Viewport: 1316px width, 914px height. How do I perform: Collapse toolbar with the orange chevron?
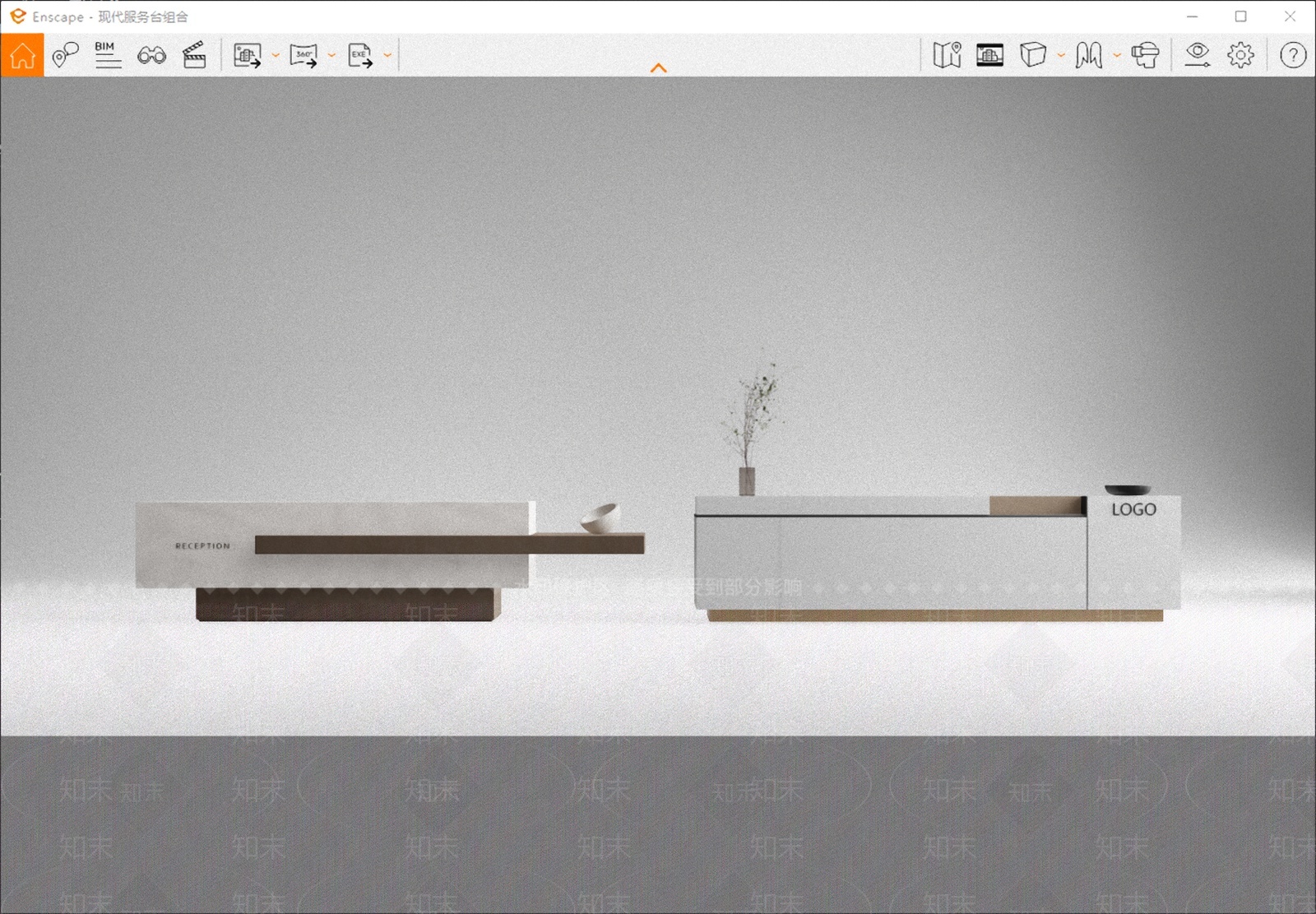pyautogui.click(x=658, y=68)
